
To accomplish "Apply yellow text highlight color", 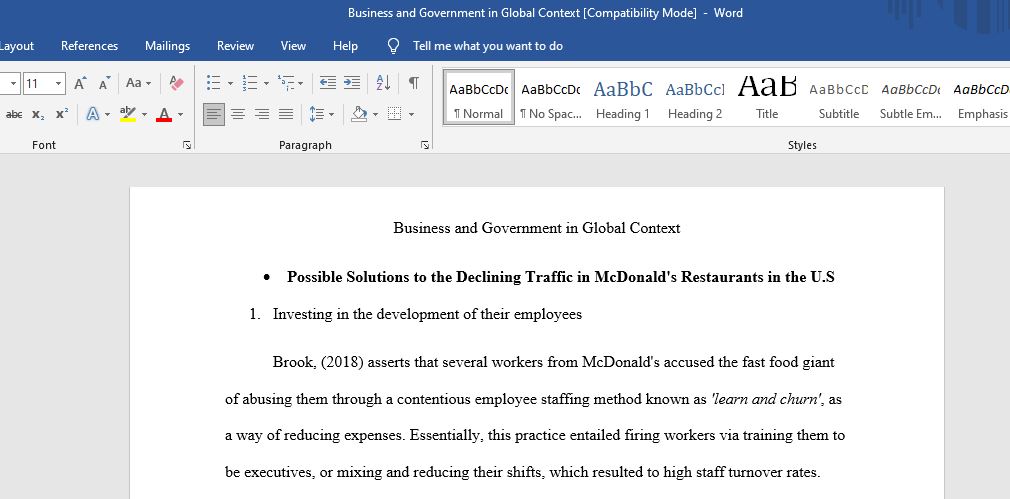I will tap(128, 115).
